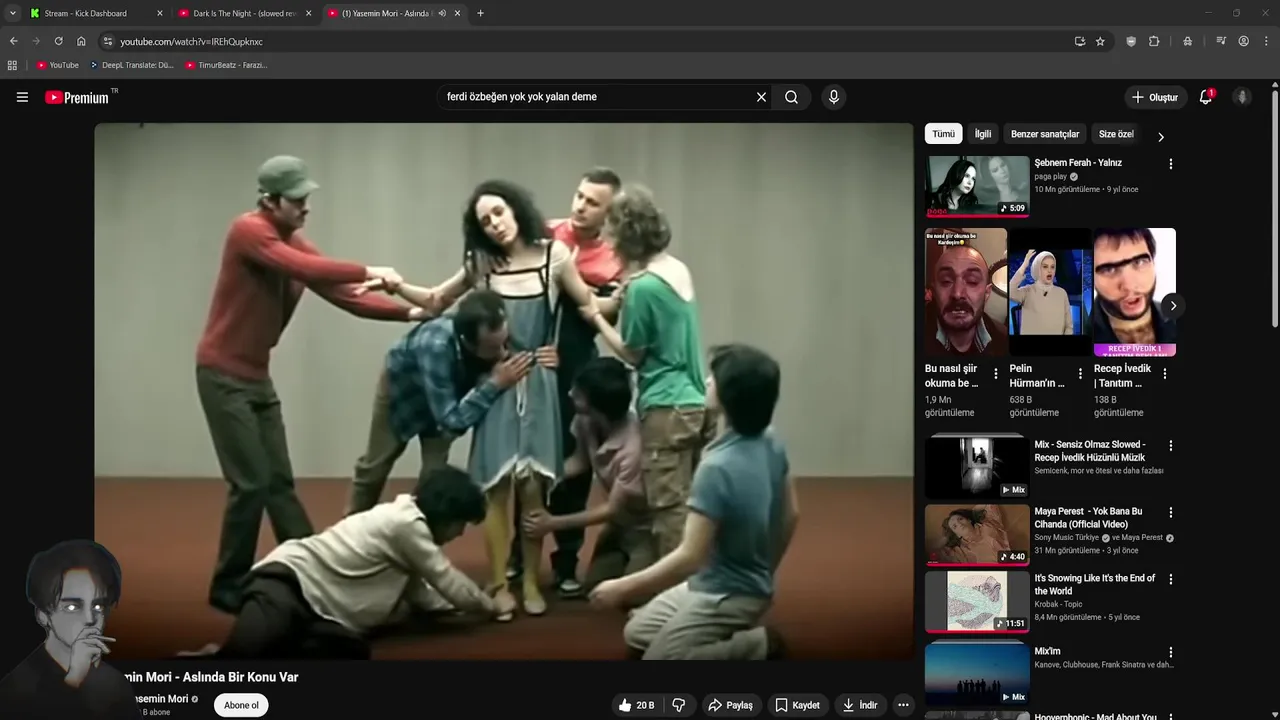The width and height of the screenshot is (1280, 720).
Task: Open more actions under the video
Action: click(903, 705)
